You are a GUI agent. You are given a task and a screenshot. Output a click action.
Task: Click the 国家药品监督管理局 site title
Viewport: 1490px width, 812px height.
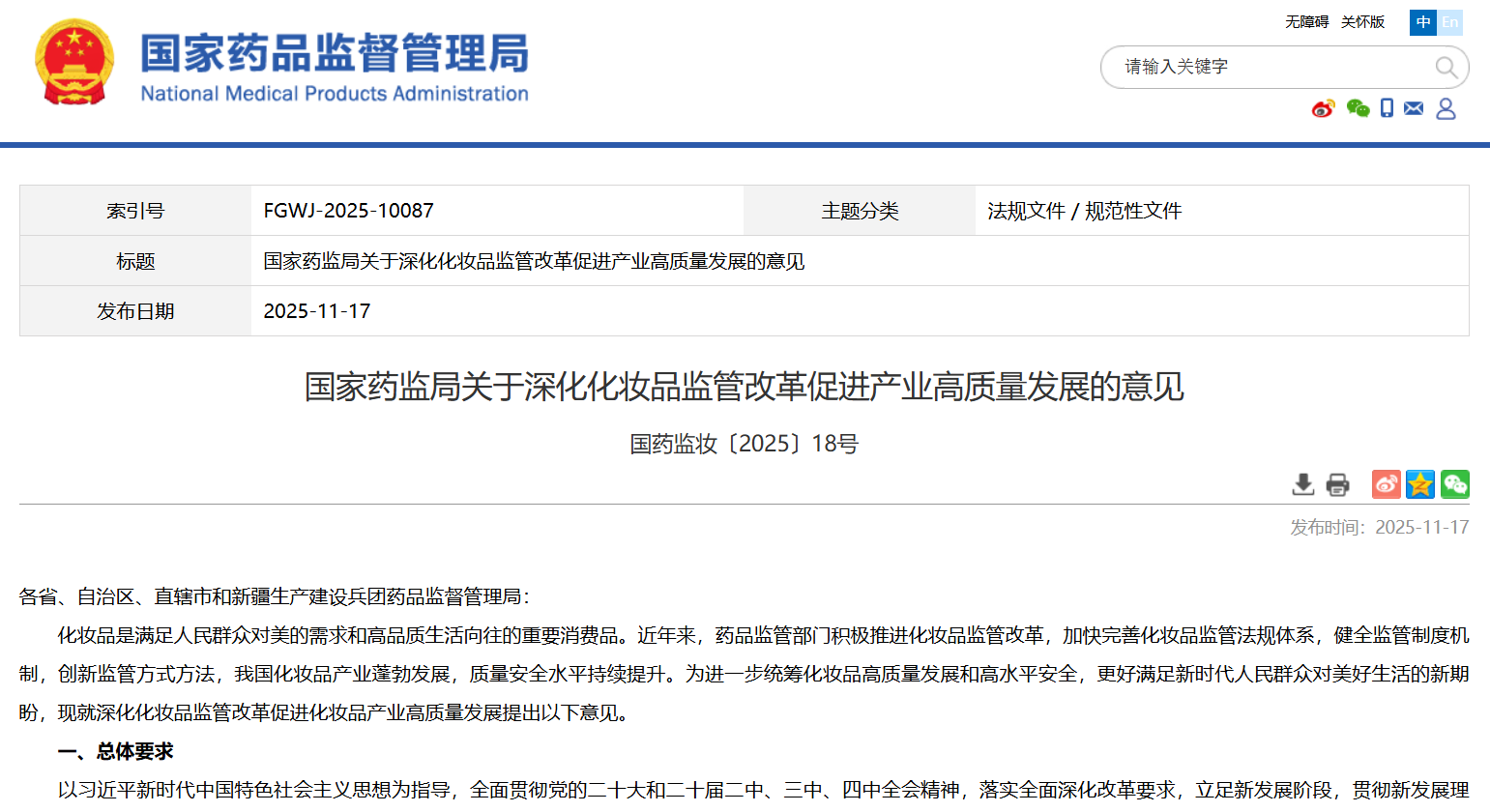(335, 54)
